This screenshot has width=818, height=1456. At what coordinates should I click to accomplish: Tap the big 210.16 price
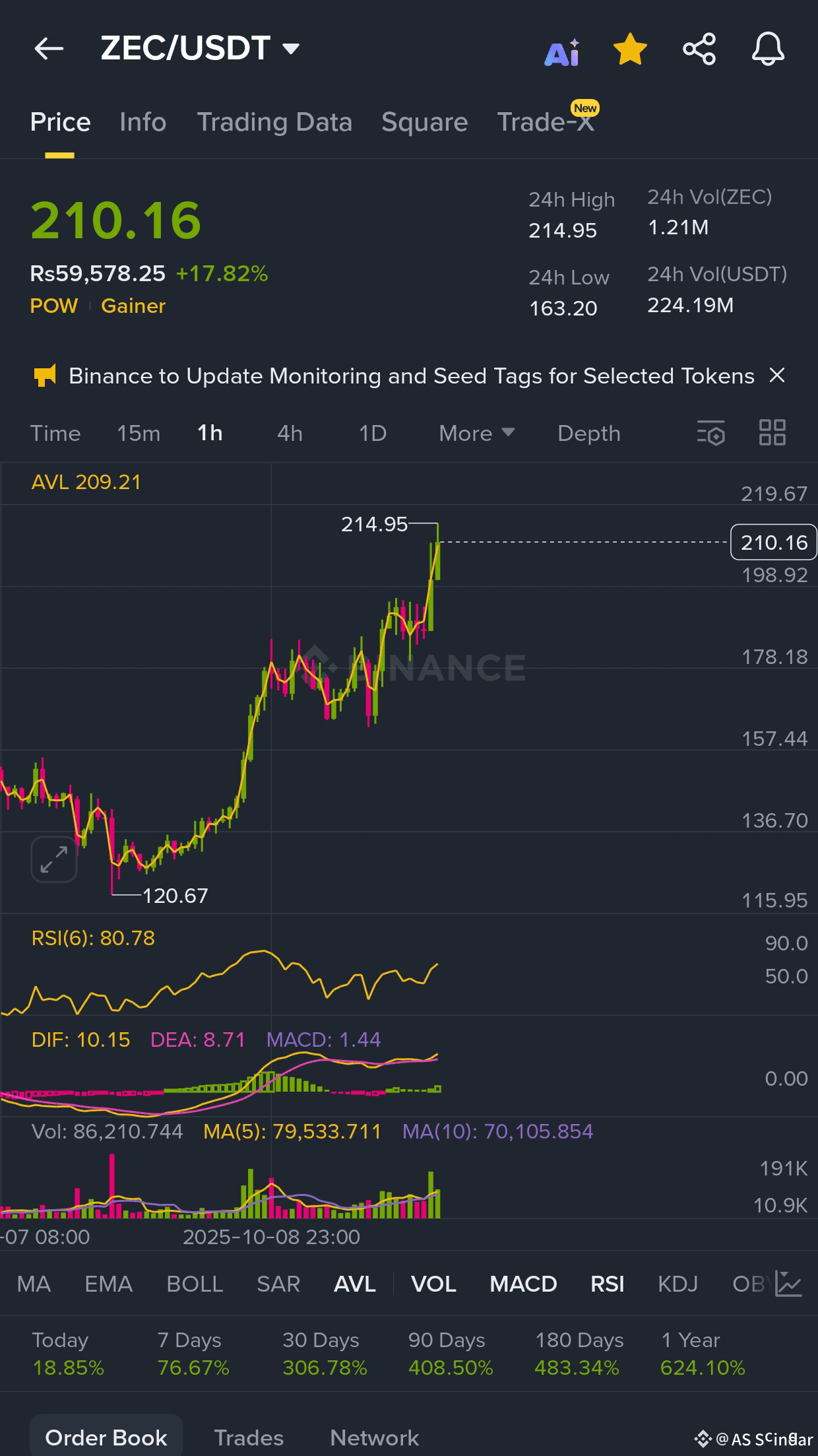pyautogui.click(x=116, y=220)
